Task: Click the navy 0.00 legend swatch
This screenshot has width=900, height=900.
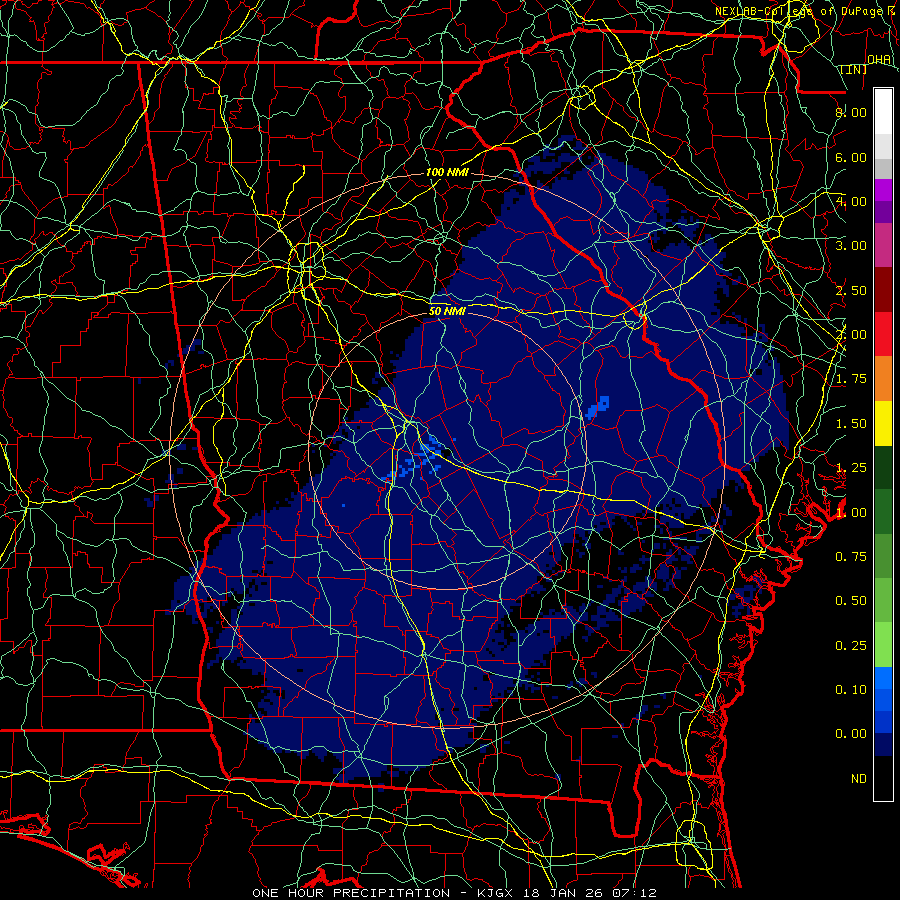Action: point(883,744)
